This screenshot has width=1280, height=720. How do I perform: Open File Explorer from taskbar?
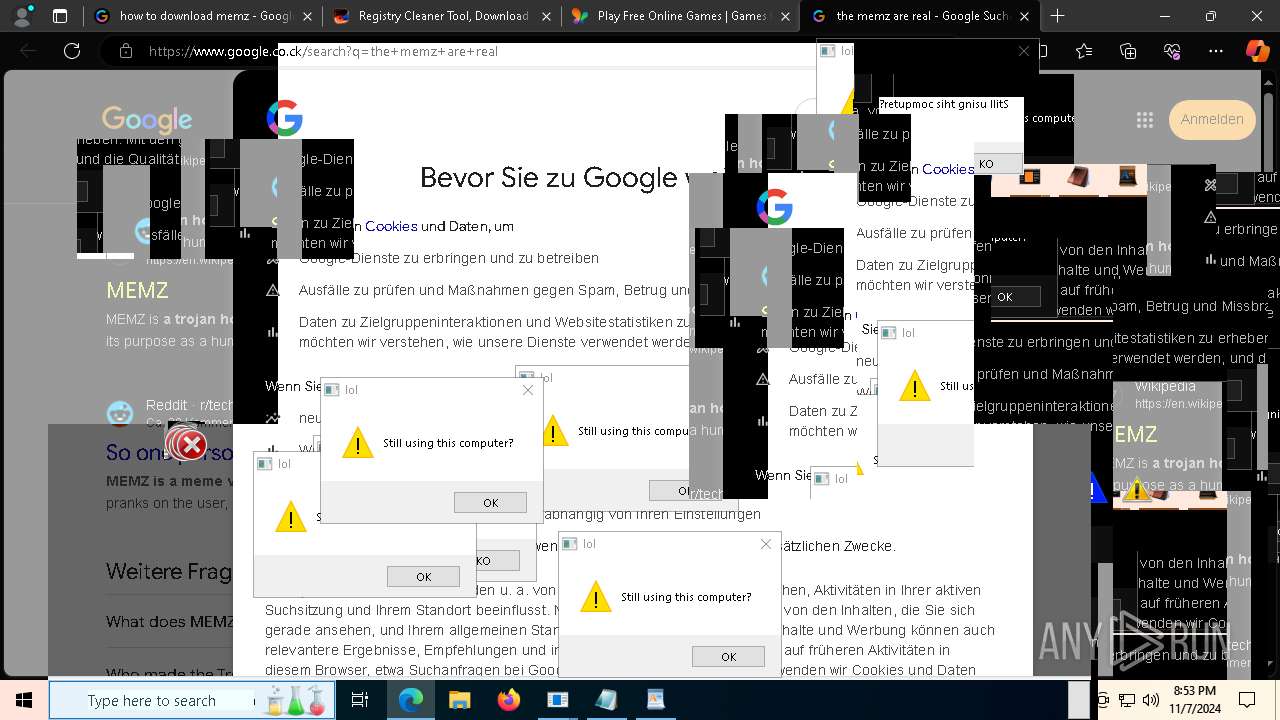[459, 700]
